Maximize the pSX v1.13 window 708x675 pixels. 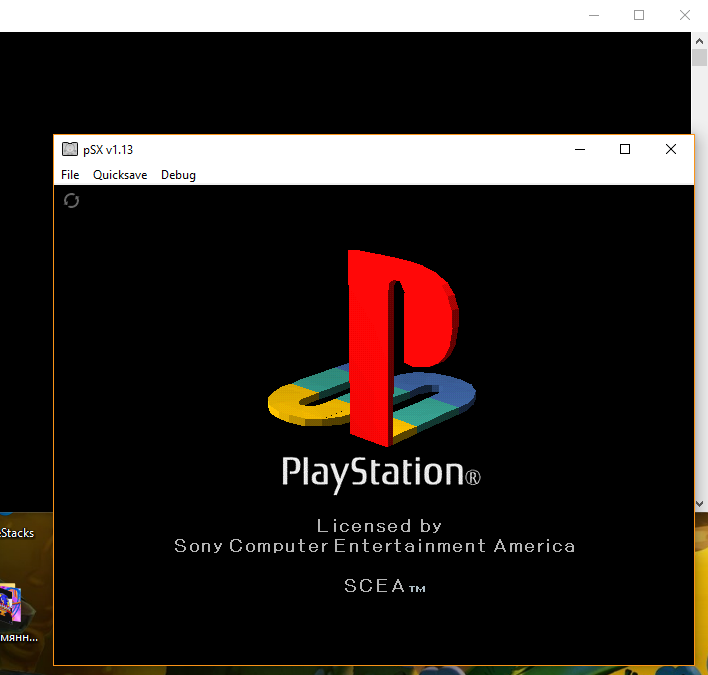[x=625, y=149]
